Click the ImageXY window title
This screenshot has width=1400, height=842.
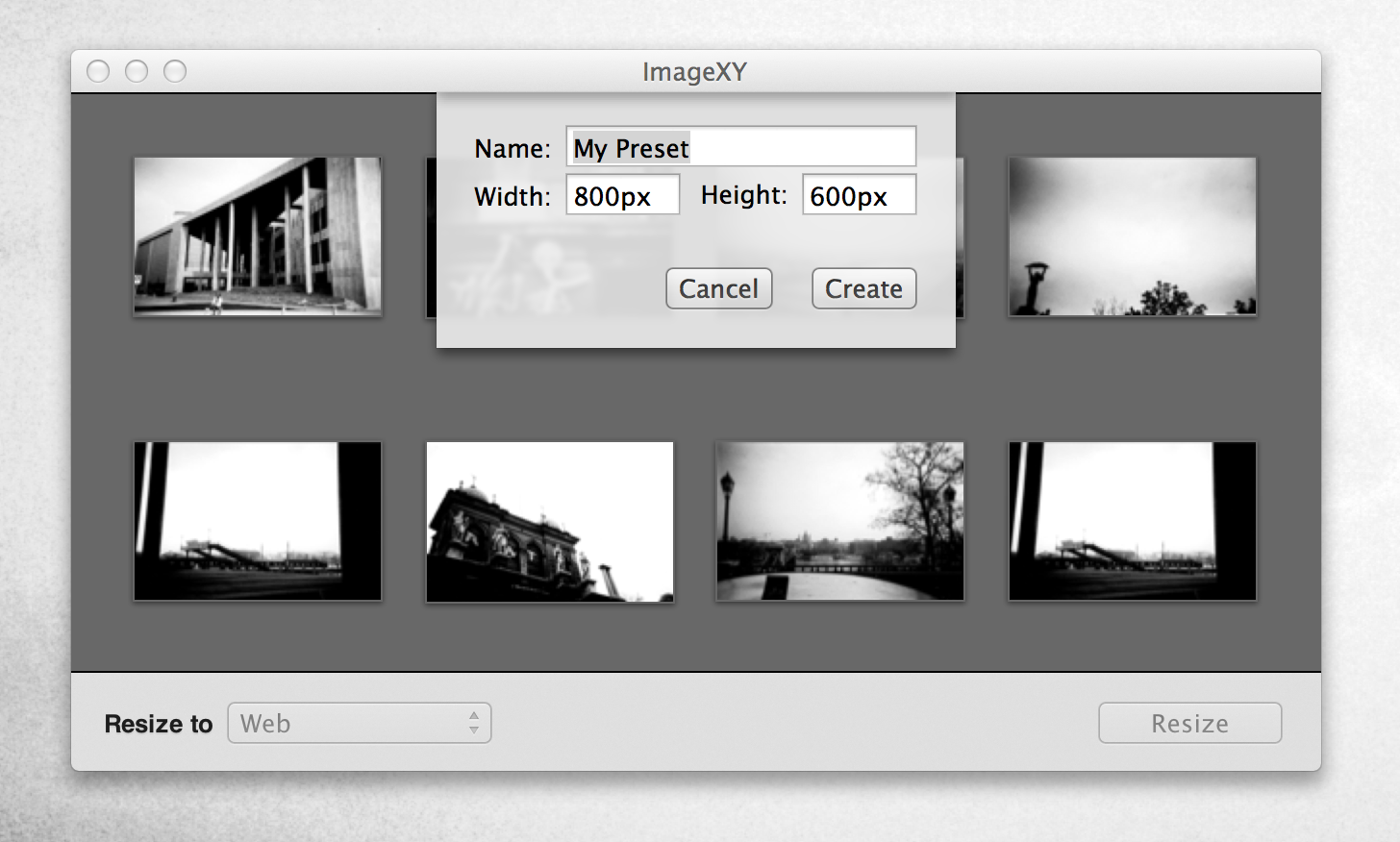(x=694, y=72)
